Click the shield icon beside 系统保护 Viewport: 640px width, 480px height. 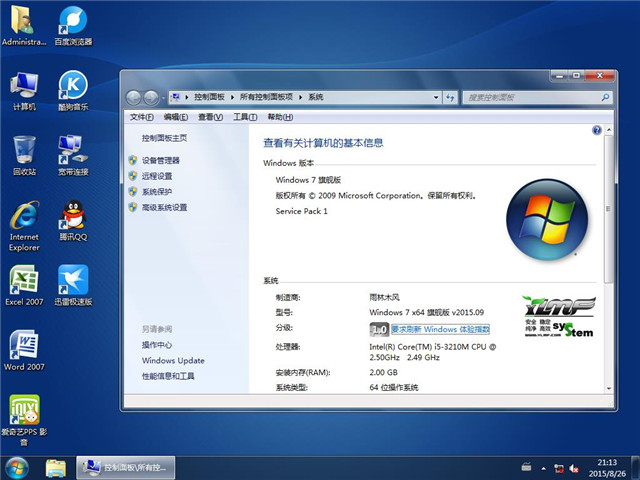pyautogui.click(x=133, y=191)
